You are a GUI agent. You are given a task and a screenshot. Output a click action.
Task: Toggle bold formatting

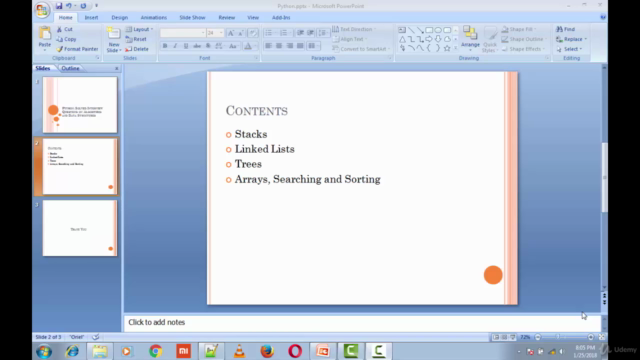coord(165,46)
